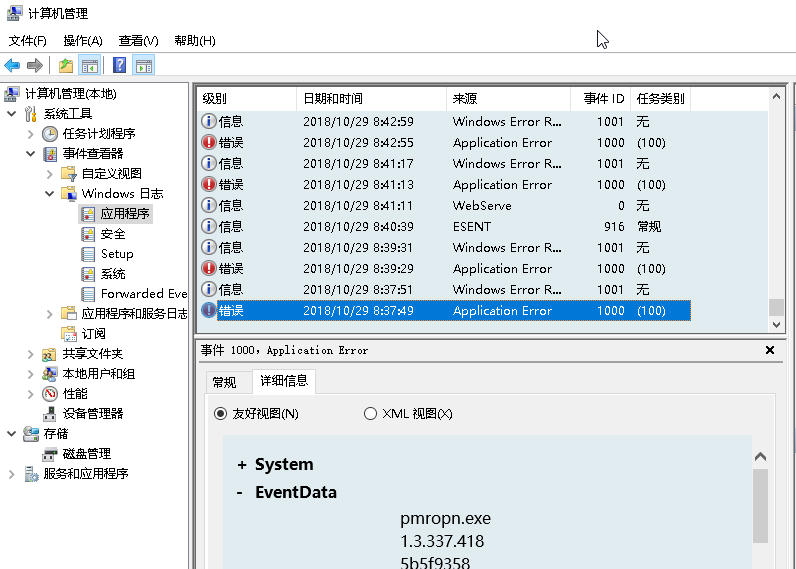Click the 性能 performance icon
The image size is (796, 569).
(50, 394)
